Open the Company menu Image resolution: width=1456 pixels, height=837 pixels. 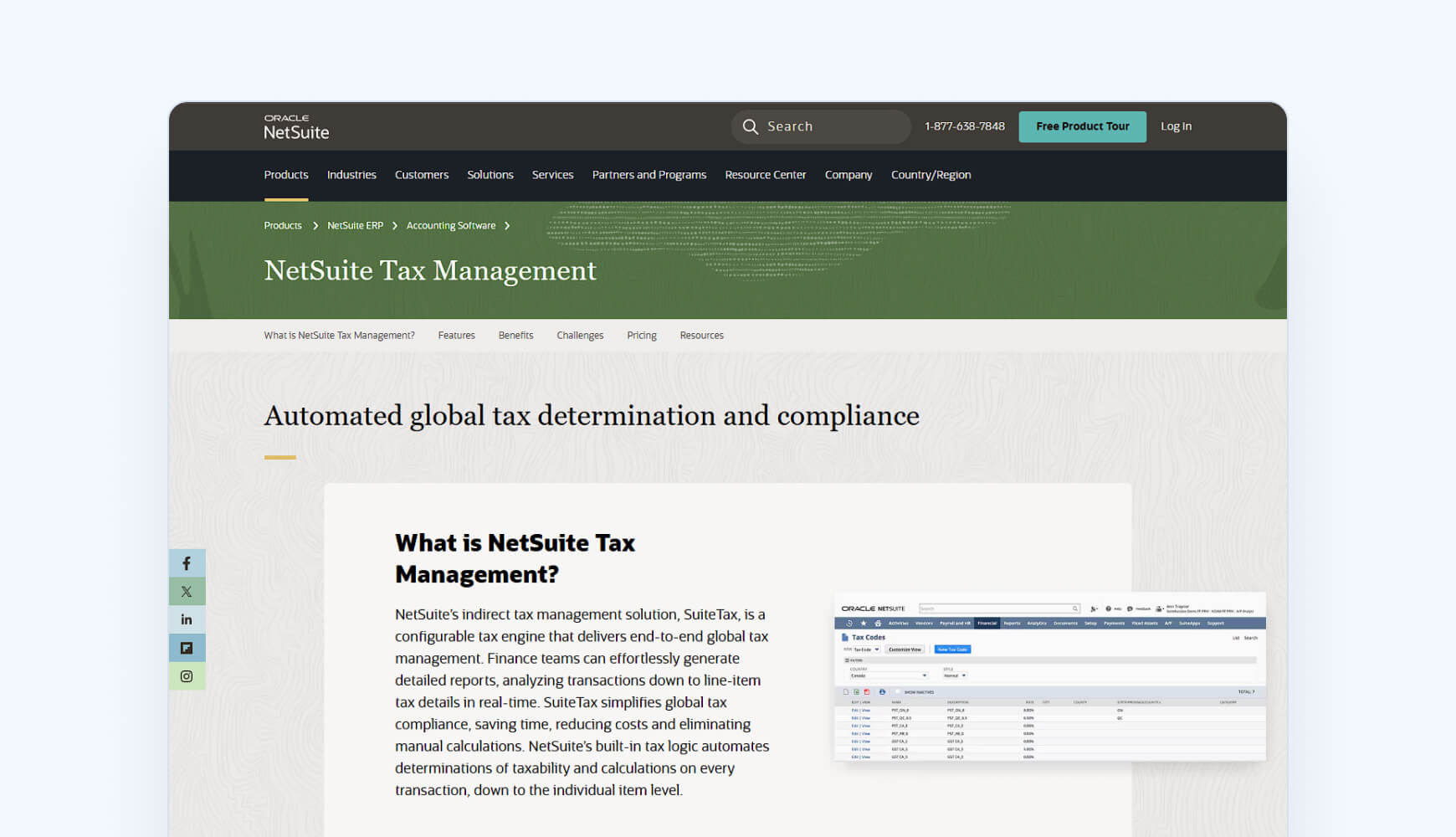(x=848, y=175)
